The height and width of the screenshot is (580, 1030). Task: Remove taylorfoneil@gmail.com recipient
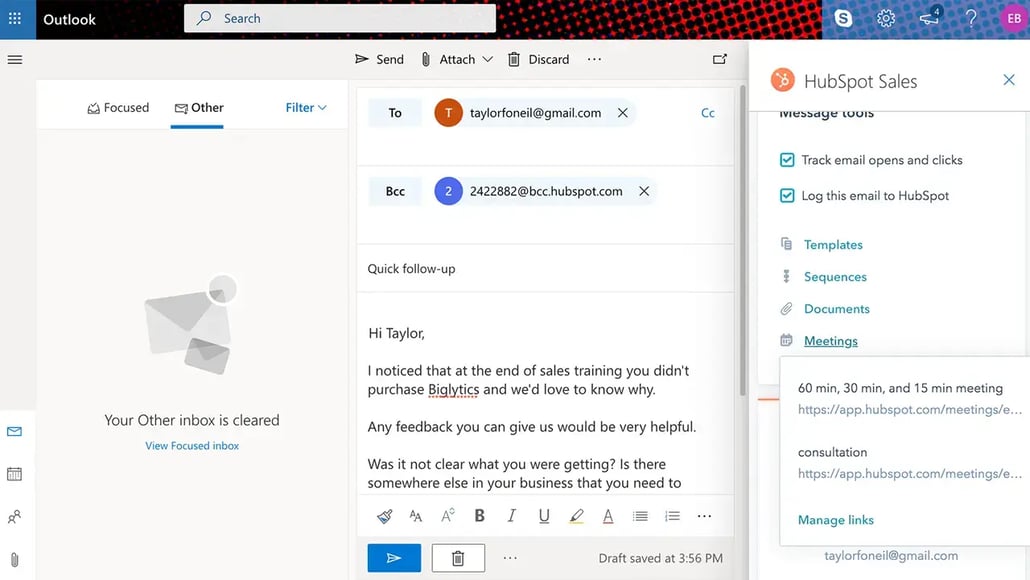coord(623,113)
